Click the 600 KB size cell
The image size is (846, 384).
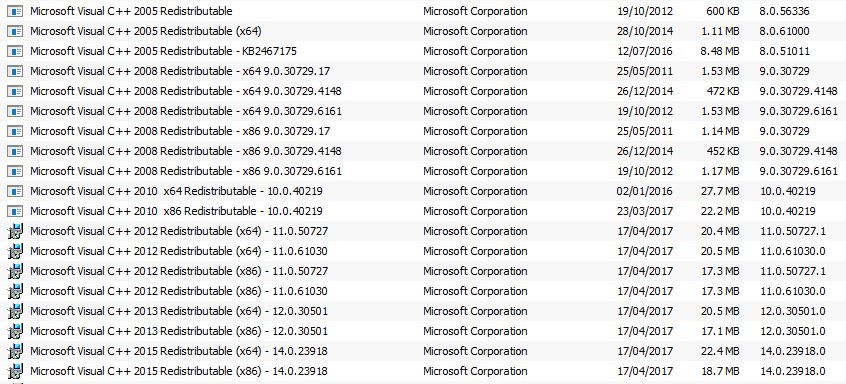point(723,11)
